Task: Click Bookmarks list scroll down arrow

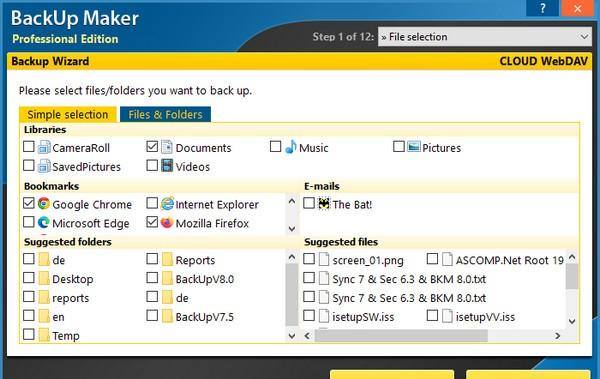Action: [x=292, y=229]
